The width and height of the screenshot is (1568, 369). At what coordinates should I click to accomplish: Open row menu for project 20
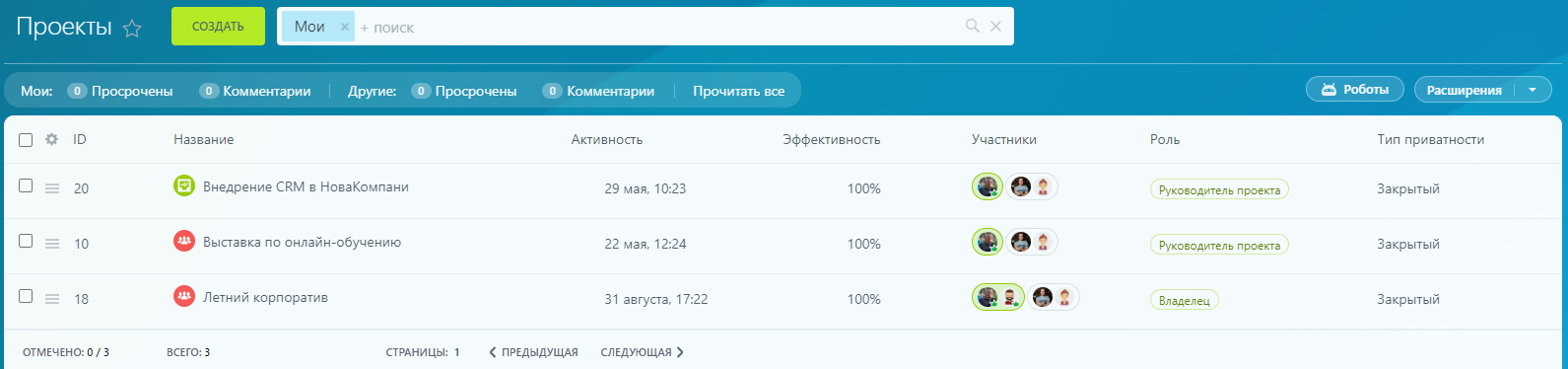pos(52,188)
